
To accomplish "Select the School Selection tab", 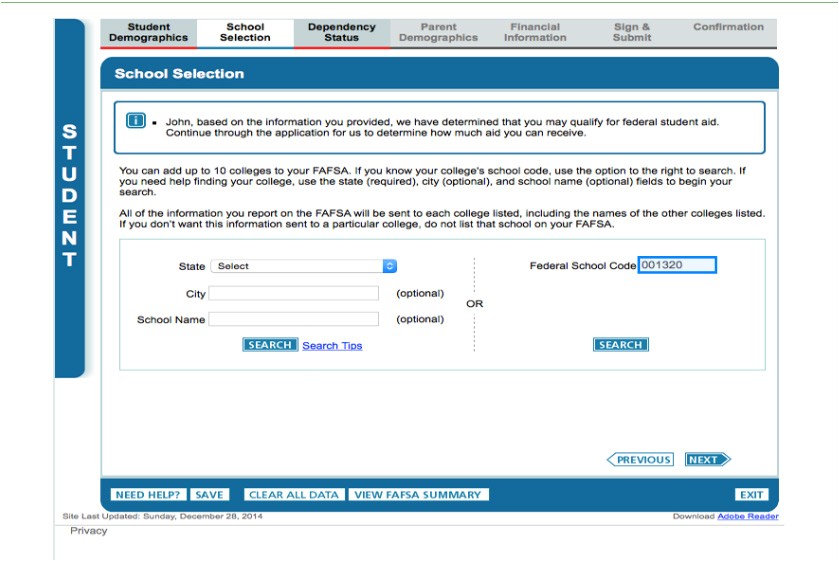I will 245,32.
